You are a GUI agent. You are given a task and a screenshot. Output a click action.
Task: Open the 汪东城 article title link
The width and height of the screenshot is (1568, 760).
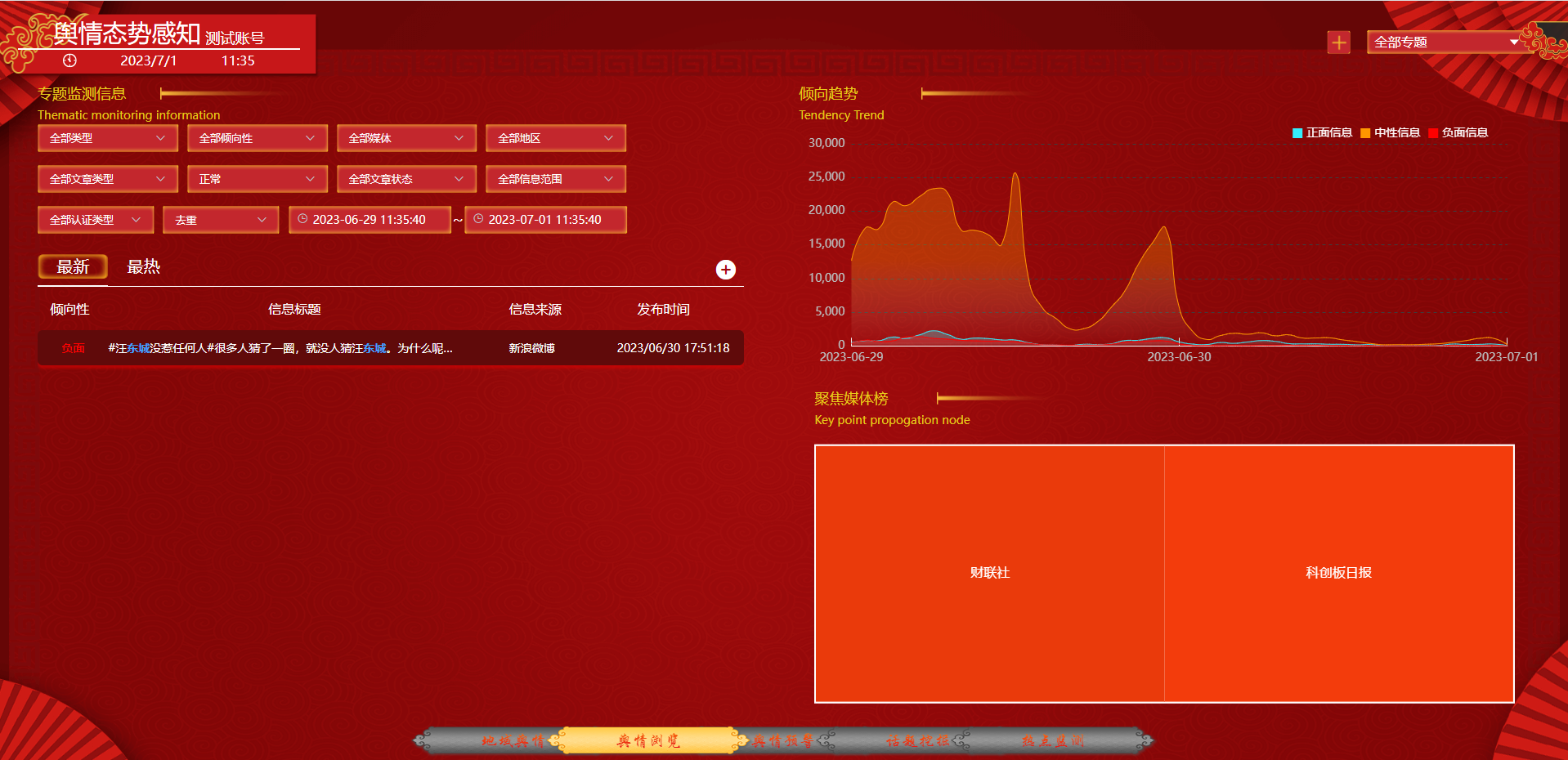[x=280, y=348]
